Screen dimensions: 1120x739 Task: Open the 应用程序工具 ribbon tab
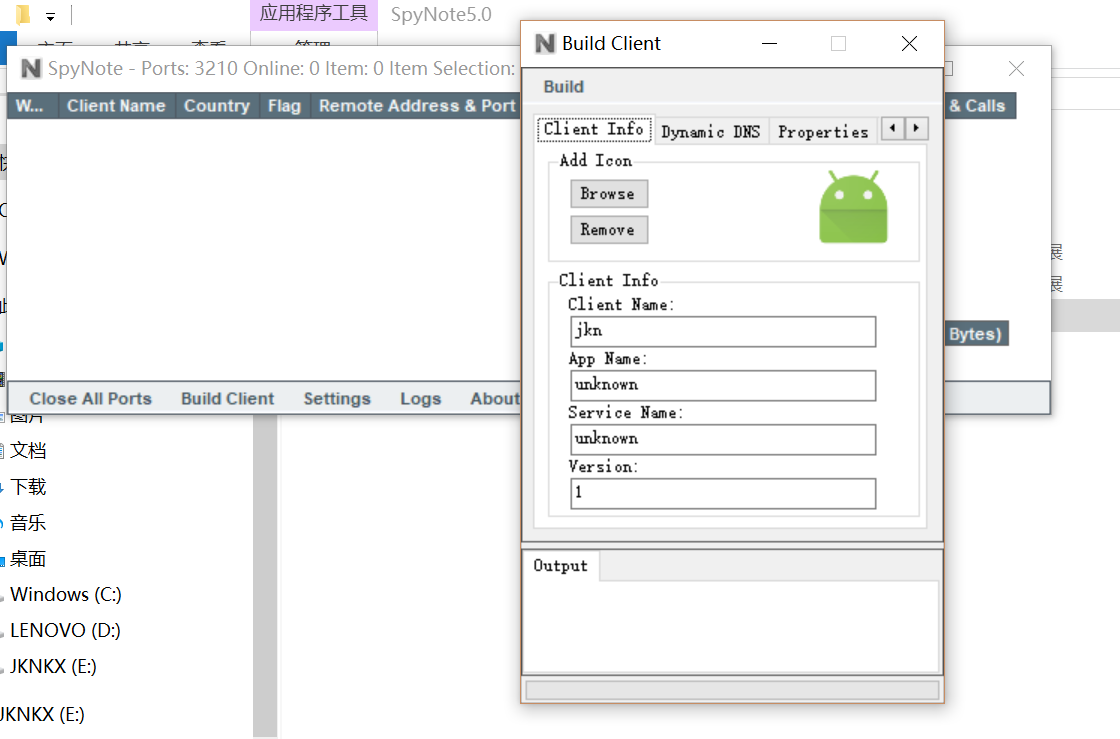pyautogui.click(x=314, y=14)
